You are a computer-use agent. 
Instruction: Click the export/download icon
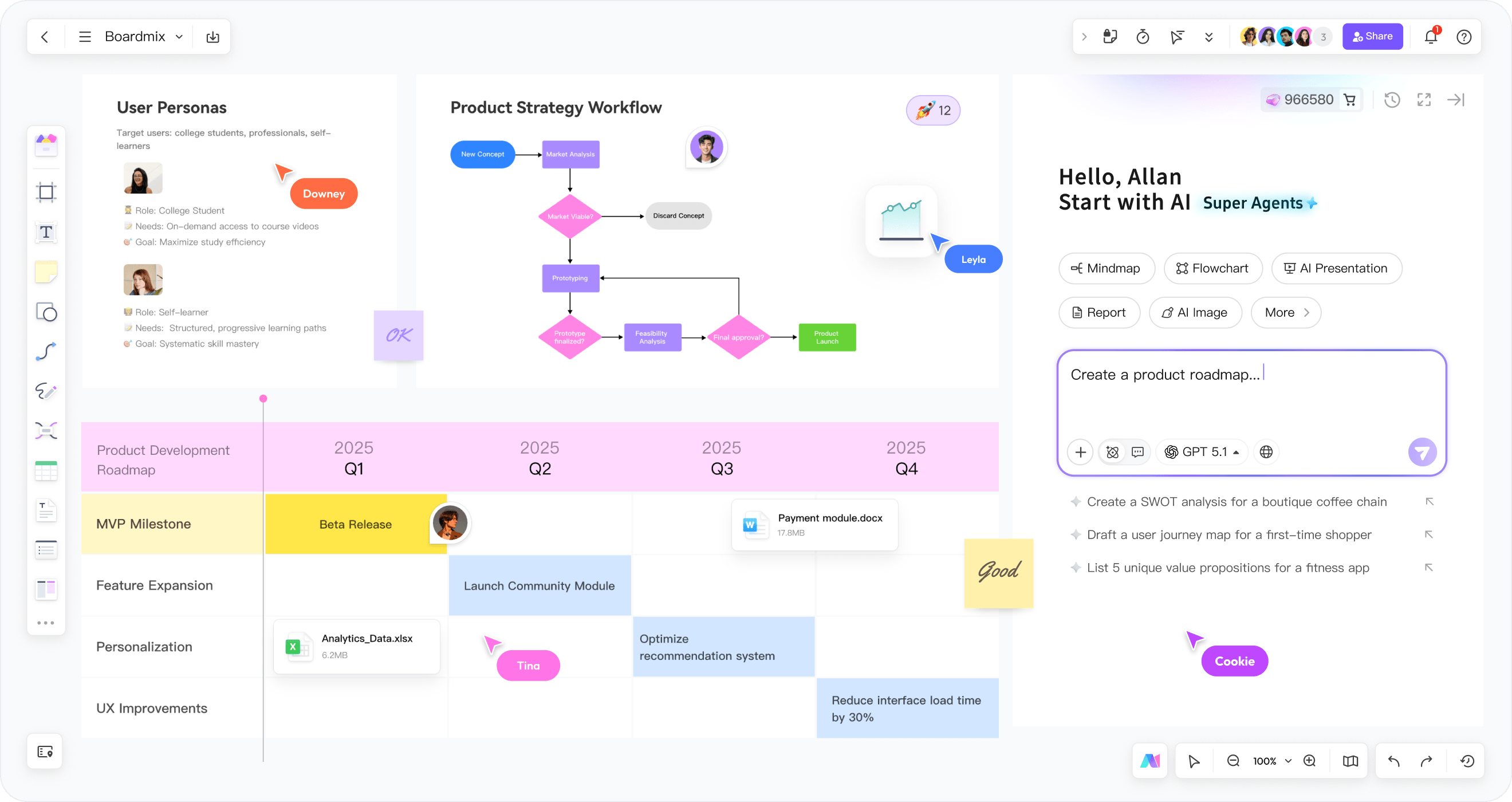coord(213,37)
